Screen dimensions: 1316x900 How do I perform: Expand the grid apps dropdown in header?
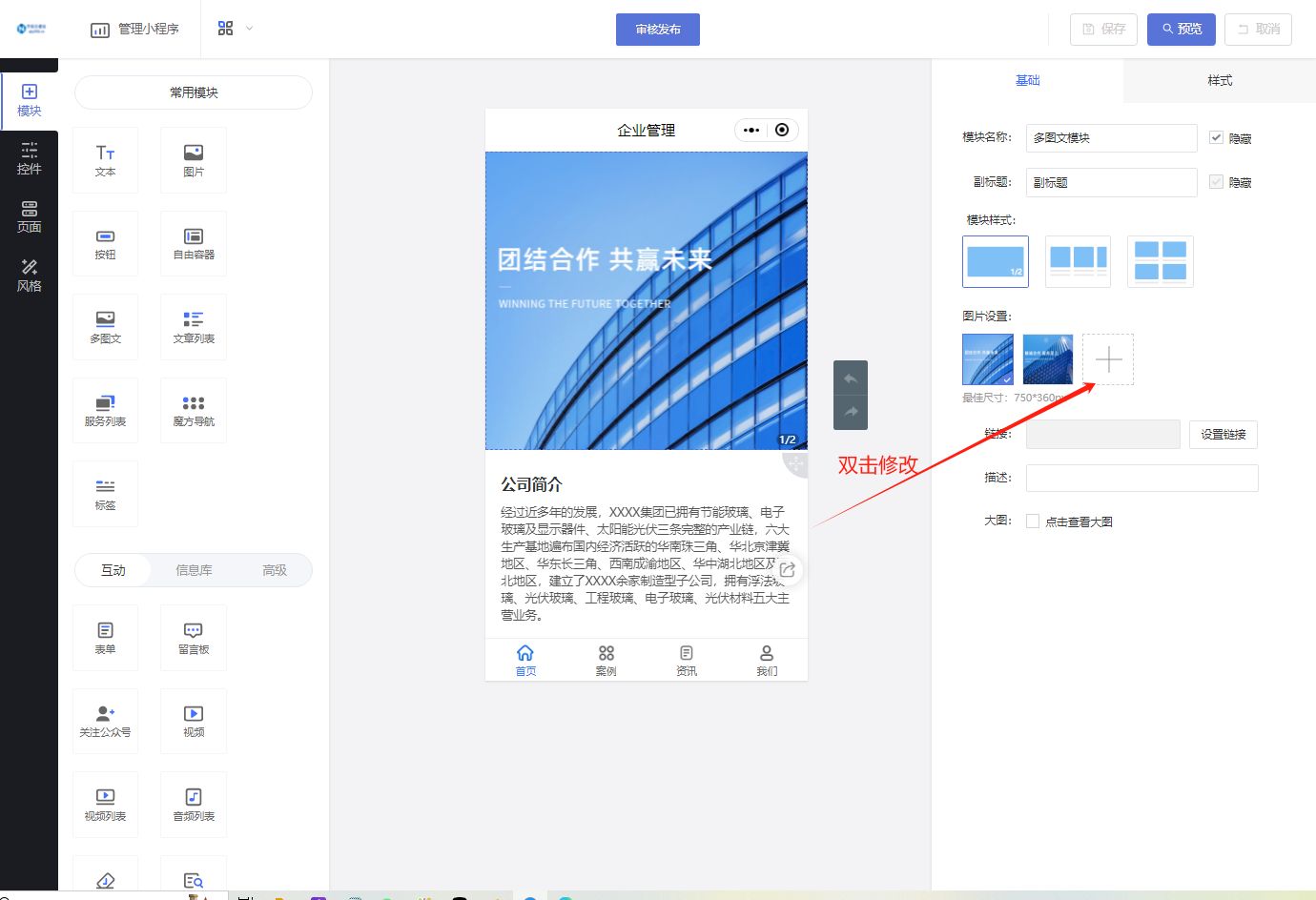[236, 29]
